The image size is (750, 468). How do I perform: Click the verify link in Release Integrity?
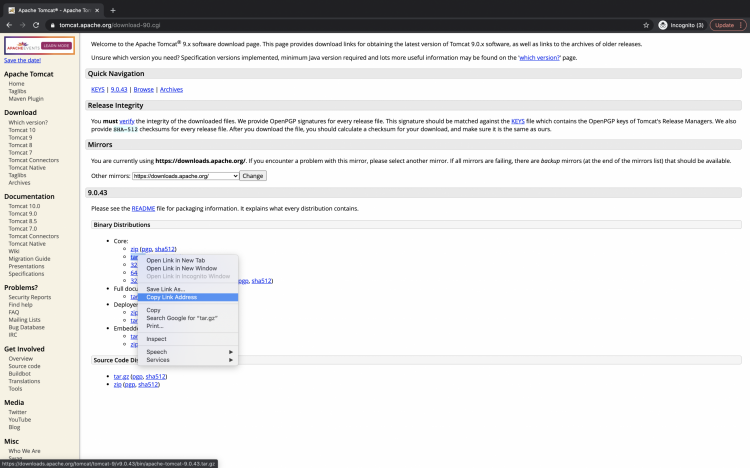coord(127,122)
